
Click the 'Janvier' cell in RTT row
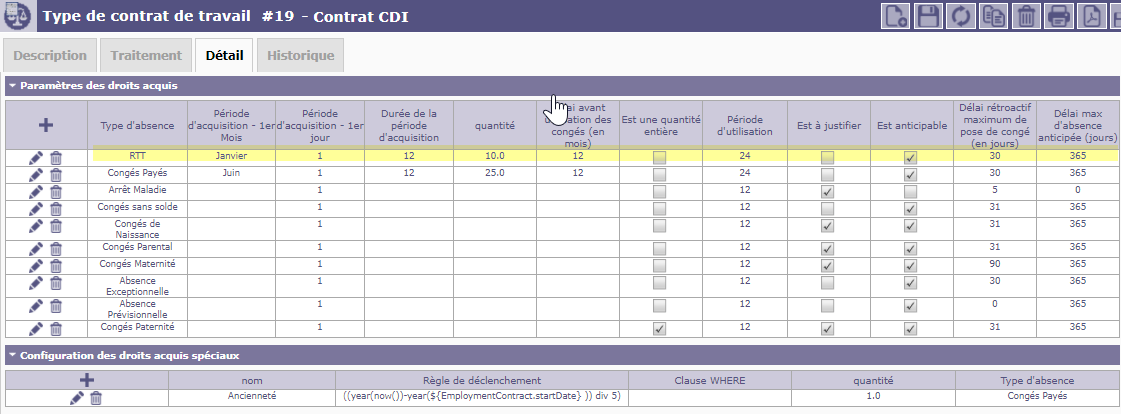[231, 156]
